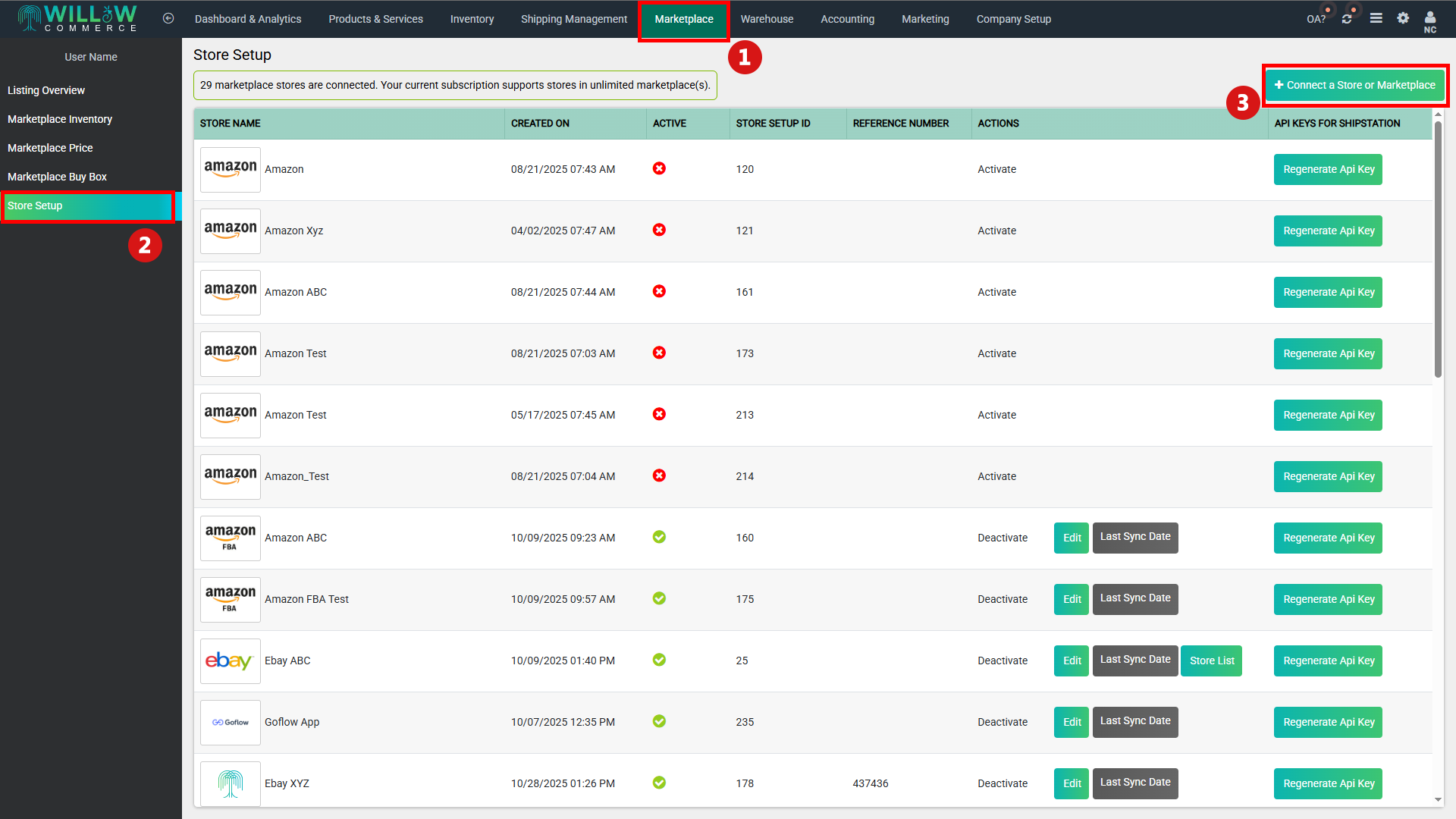Click the Goflow App store logo

(x=230, y=722)
